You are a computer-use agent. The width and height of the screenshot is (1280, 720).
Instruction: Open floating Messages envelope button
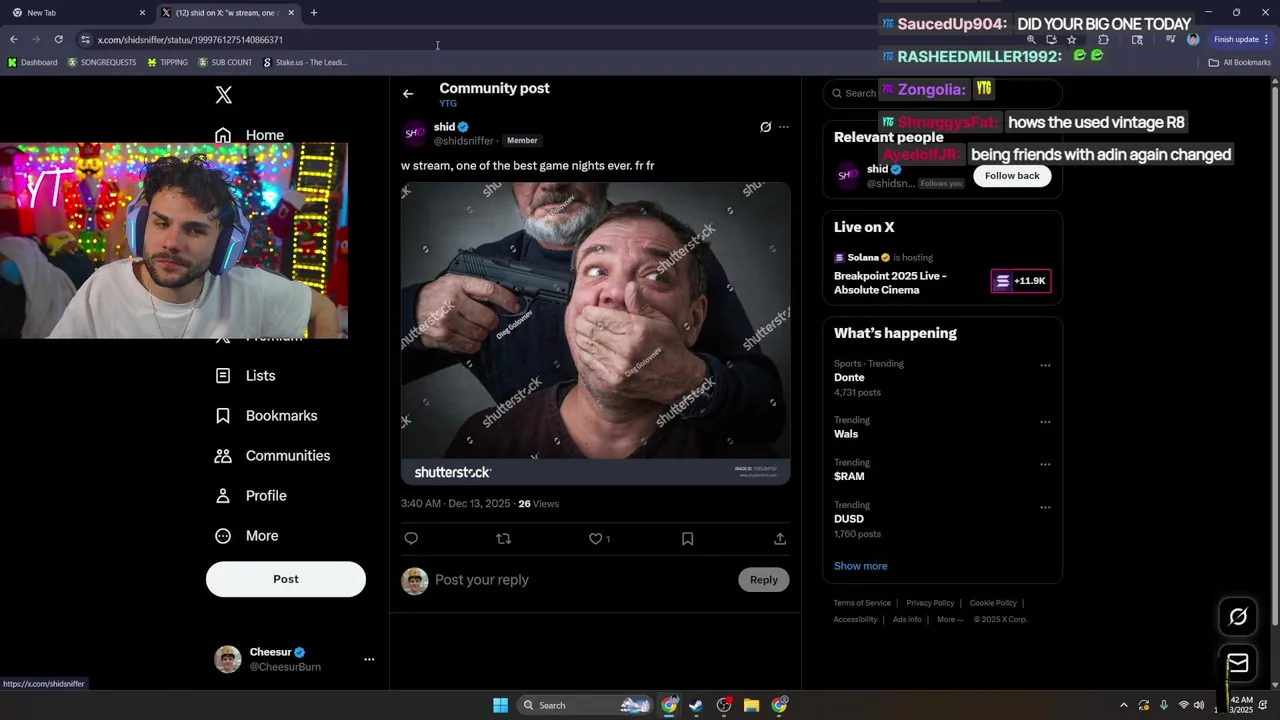pos(1238,663)
